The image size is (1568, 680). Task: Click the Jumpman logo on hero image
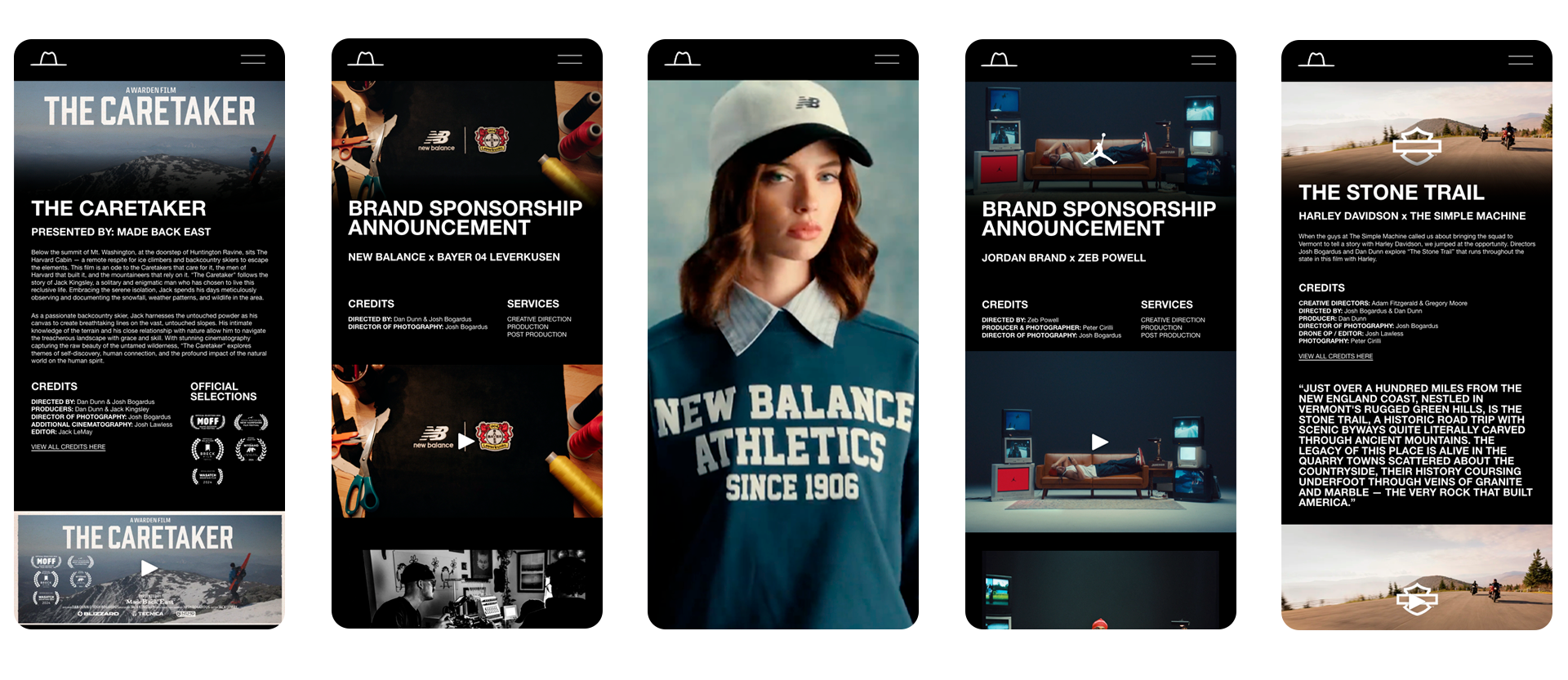pyautogui.click(x=1100, y=149)
